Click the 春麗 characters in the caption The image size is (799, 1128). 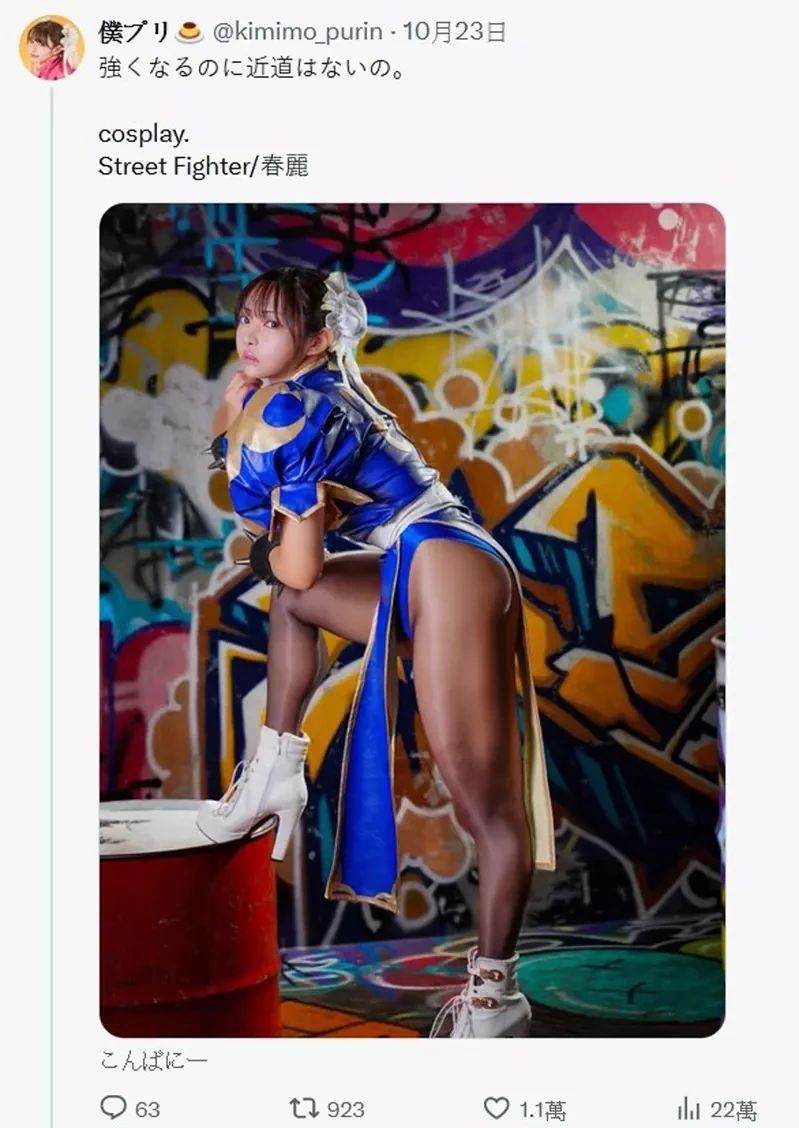[285, 166]
